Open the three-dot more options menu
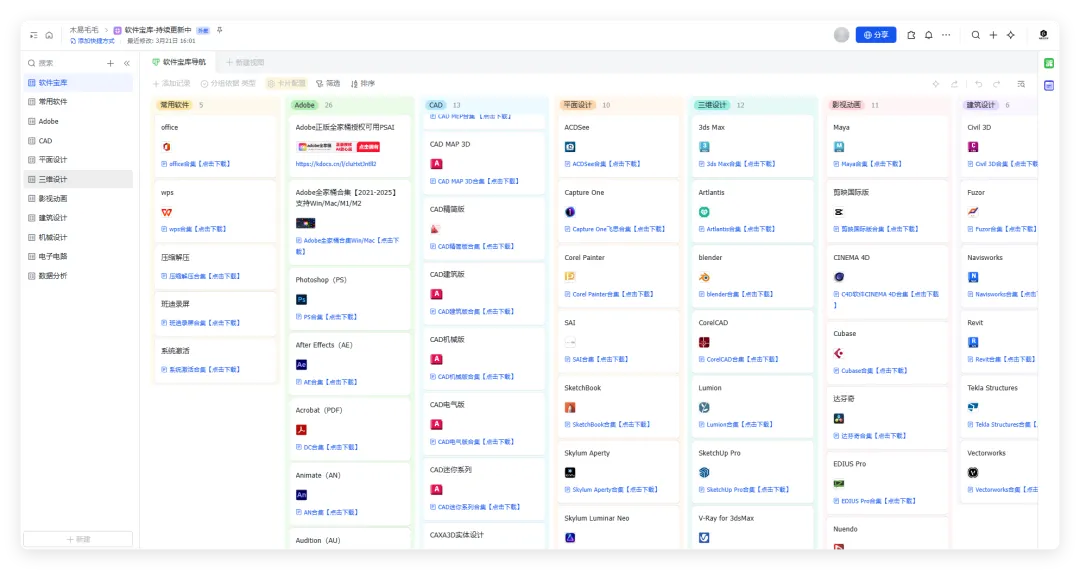This screenshot has height=570, width=1080. pyautogui.click(x=946, y=35)
